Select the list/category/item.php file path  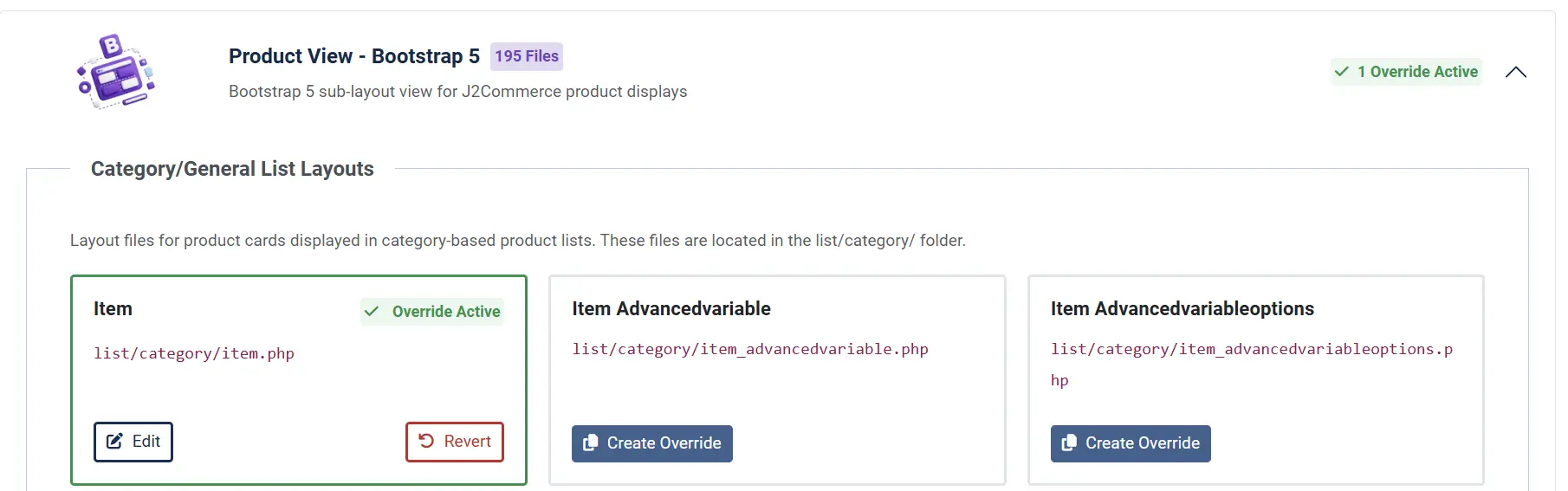pyautogui.click(x=194, y=353)
